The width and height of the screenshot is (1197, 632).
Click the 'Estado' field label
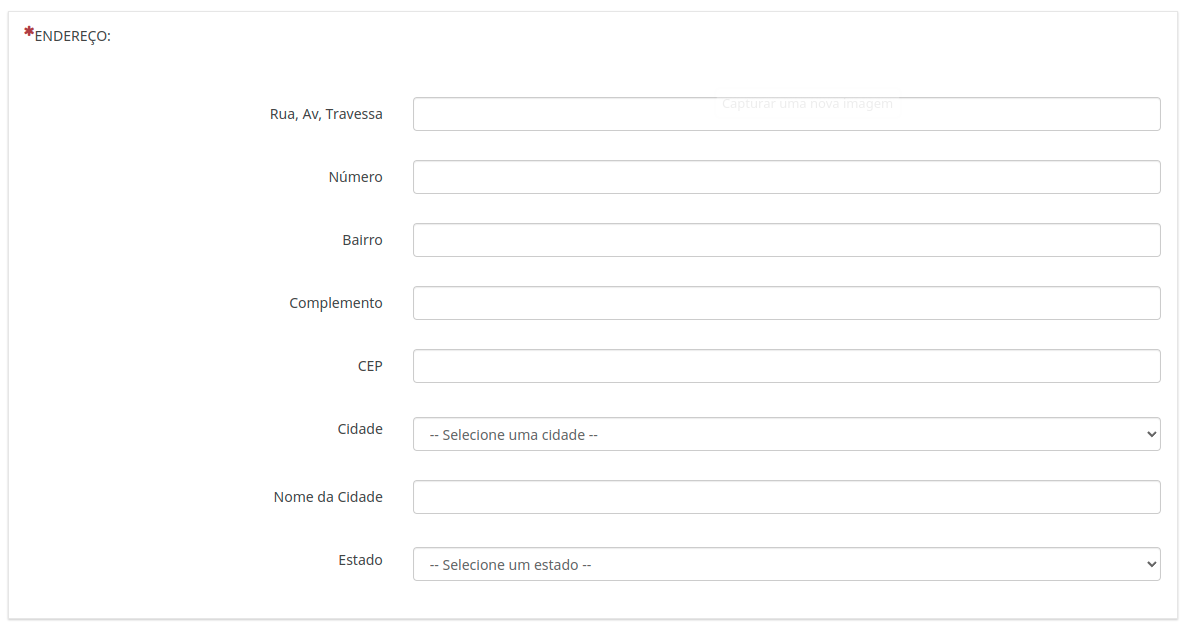tap(360, 560)
